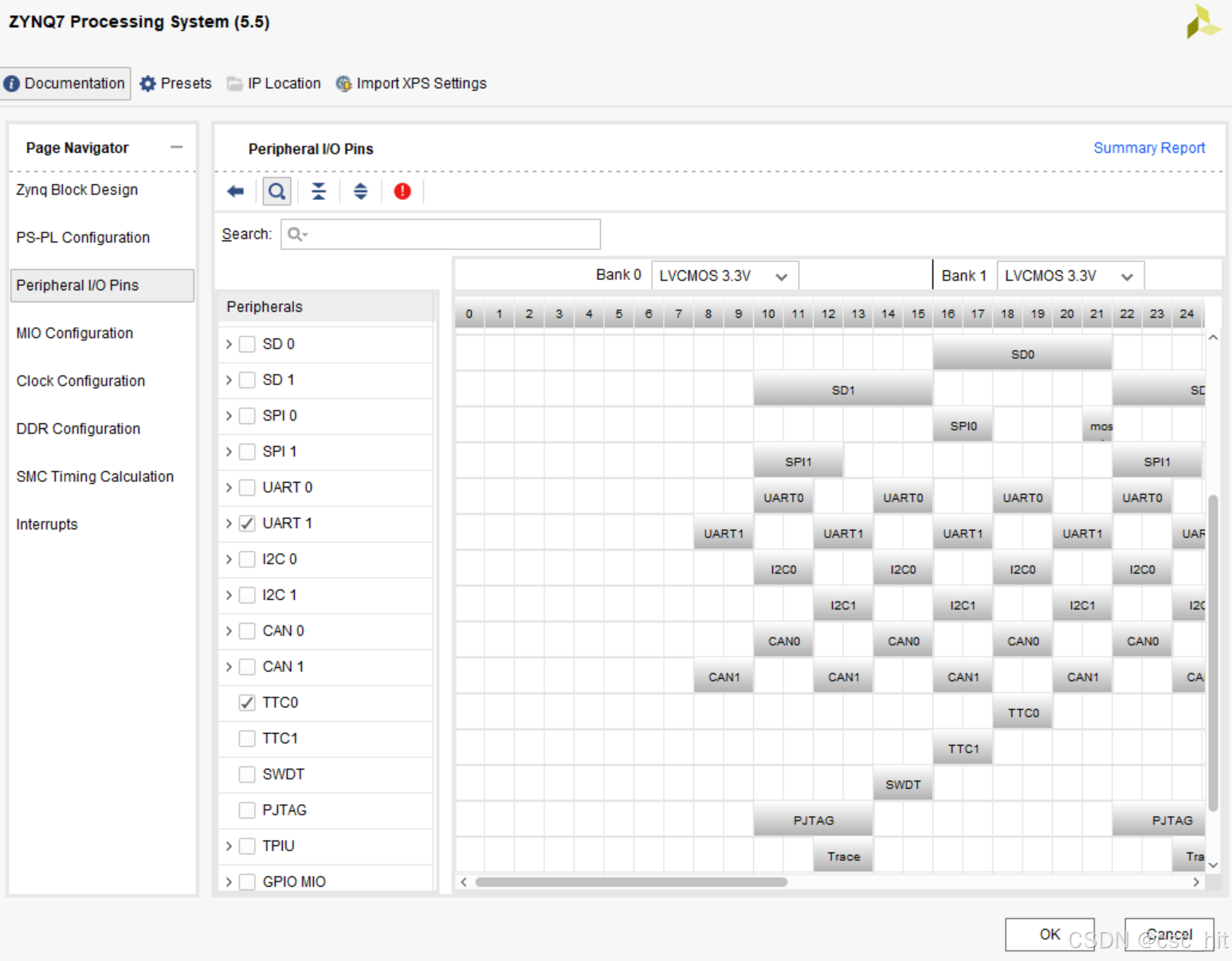Click the pin grid scroll left arrow
Image resolution: width=1232 pixels, height=961 pixels.
click(464, 882)
